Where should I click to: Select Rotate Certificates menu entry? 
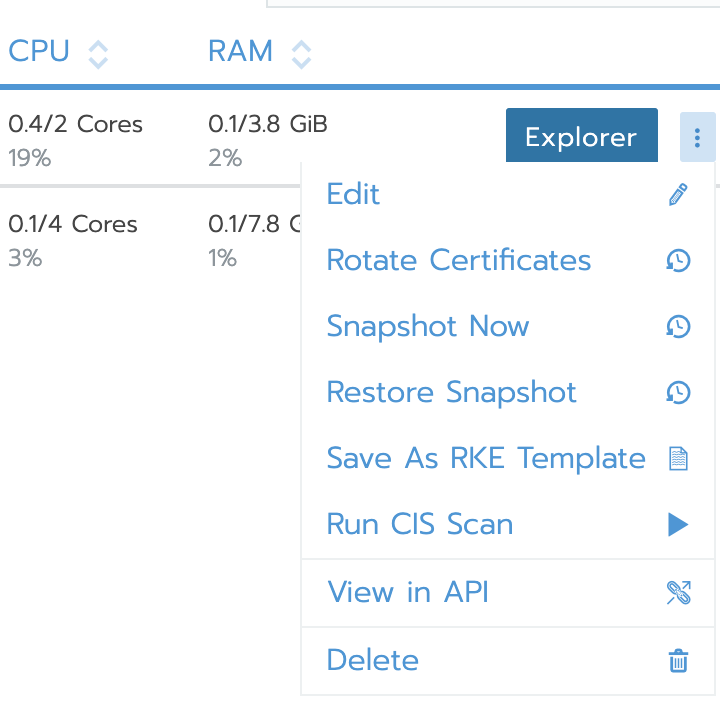tap(508, 260)
